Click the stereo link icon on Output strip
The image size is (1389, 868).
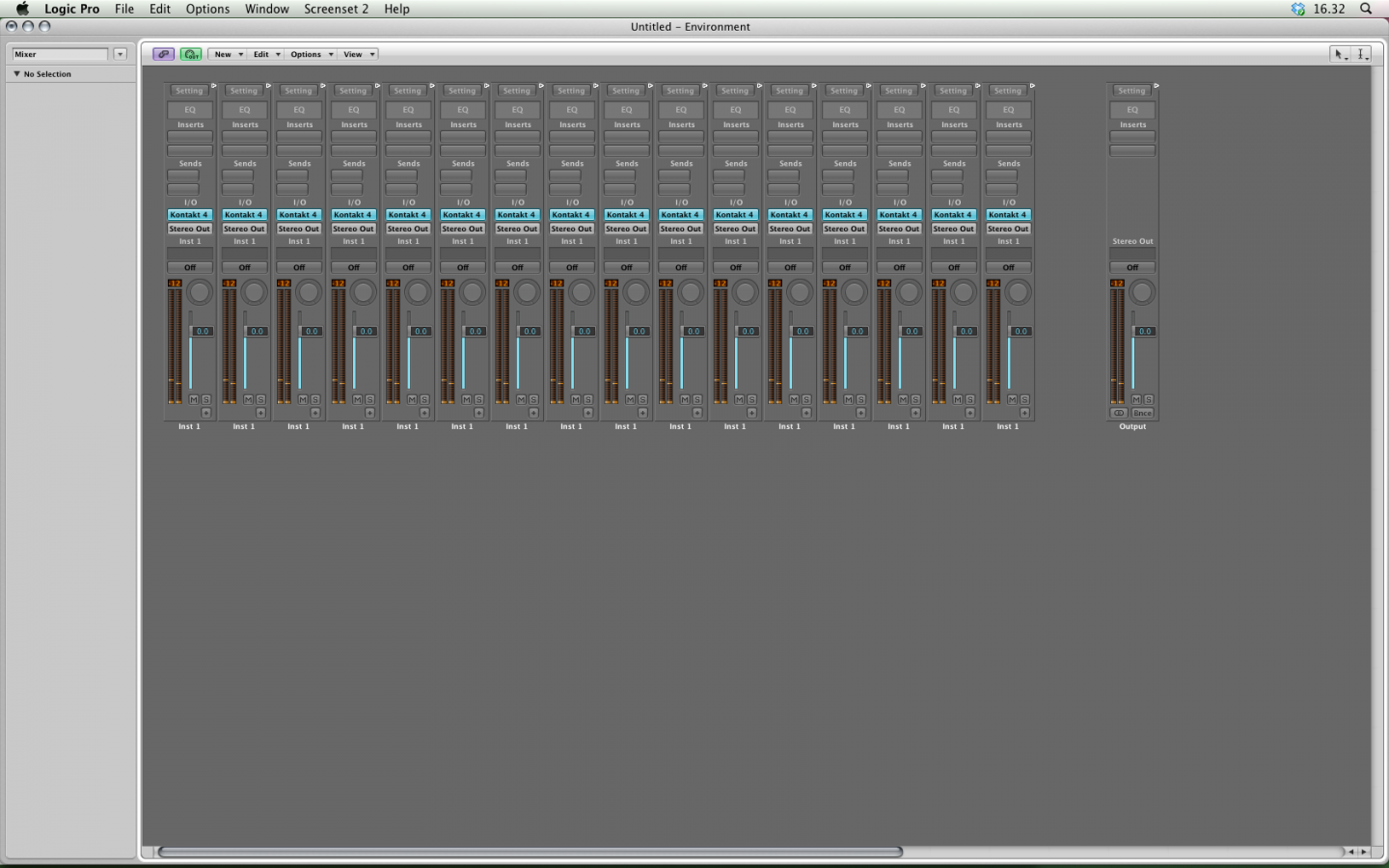tap(1118, 413)
